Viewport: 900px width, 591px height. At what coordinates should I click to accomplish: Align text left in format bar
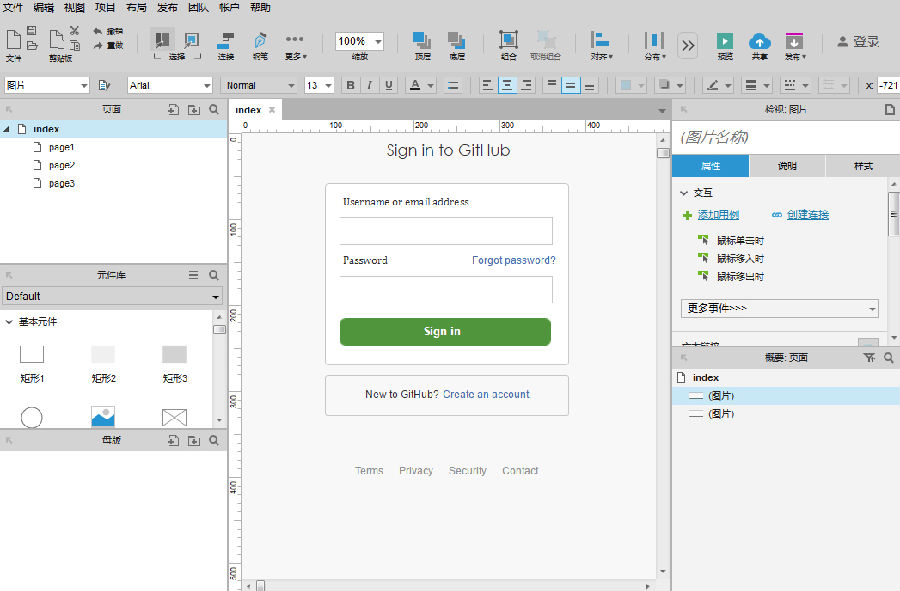tap(487, 85)
